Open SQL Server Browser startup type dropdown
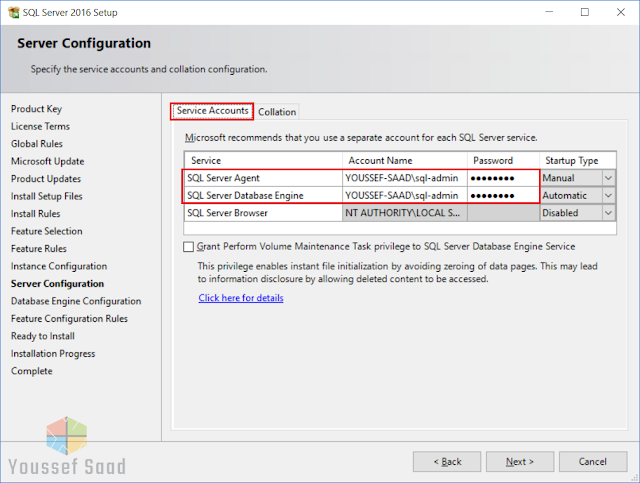The width and height of the screenshot is (640, 483). click(608, 213)
